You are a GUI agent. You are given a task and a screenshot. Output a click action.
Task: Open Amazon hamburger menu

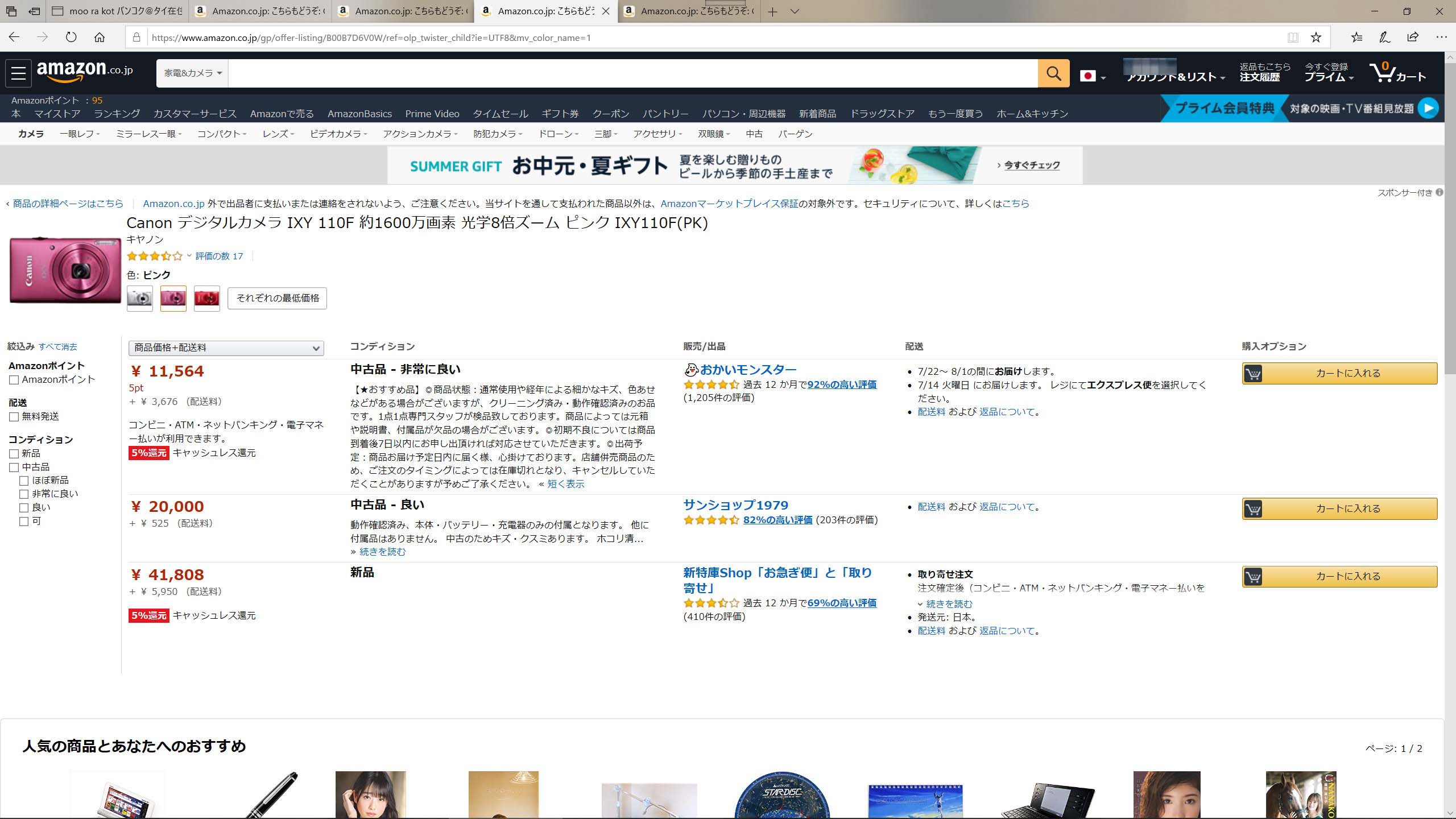pos(18,73)
